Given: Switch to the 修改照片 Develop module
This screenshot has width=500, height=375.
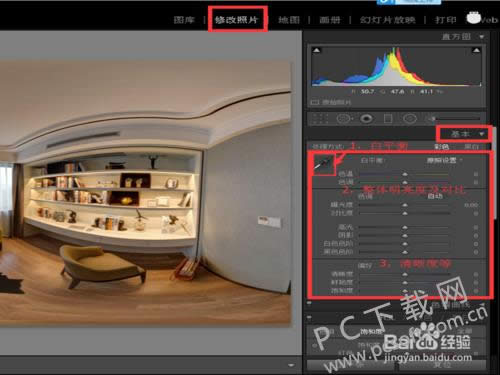Looking at the screenshot, I should tap(236, 20).
